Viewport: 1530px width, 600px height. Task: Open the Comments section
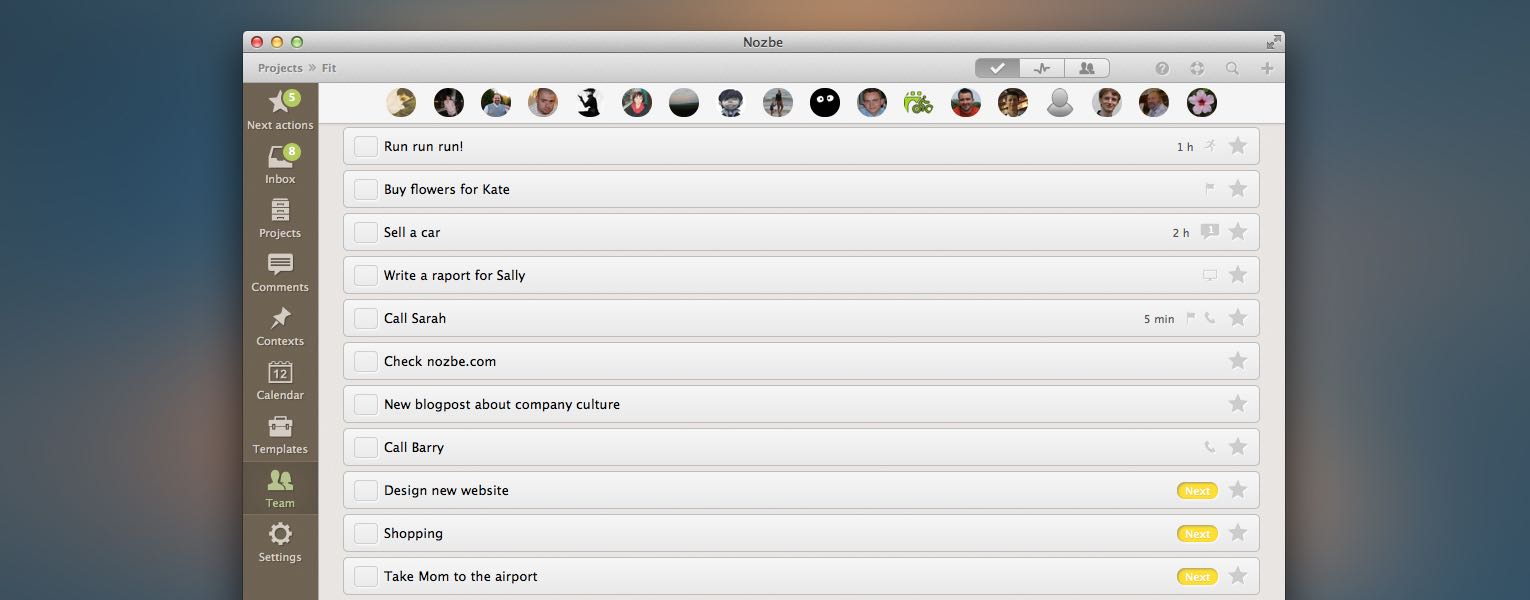click(x=280, y=273)
